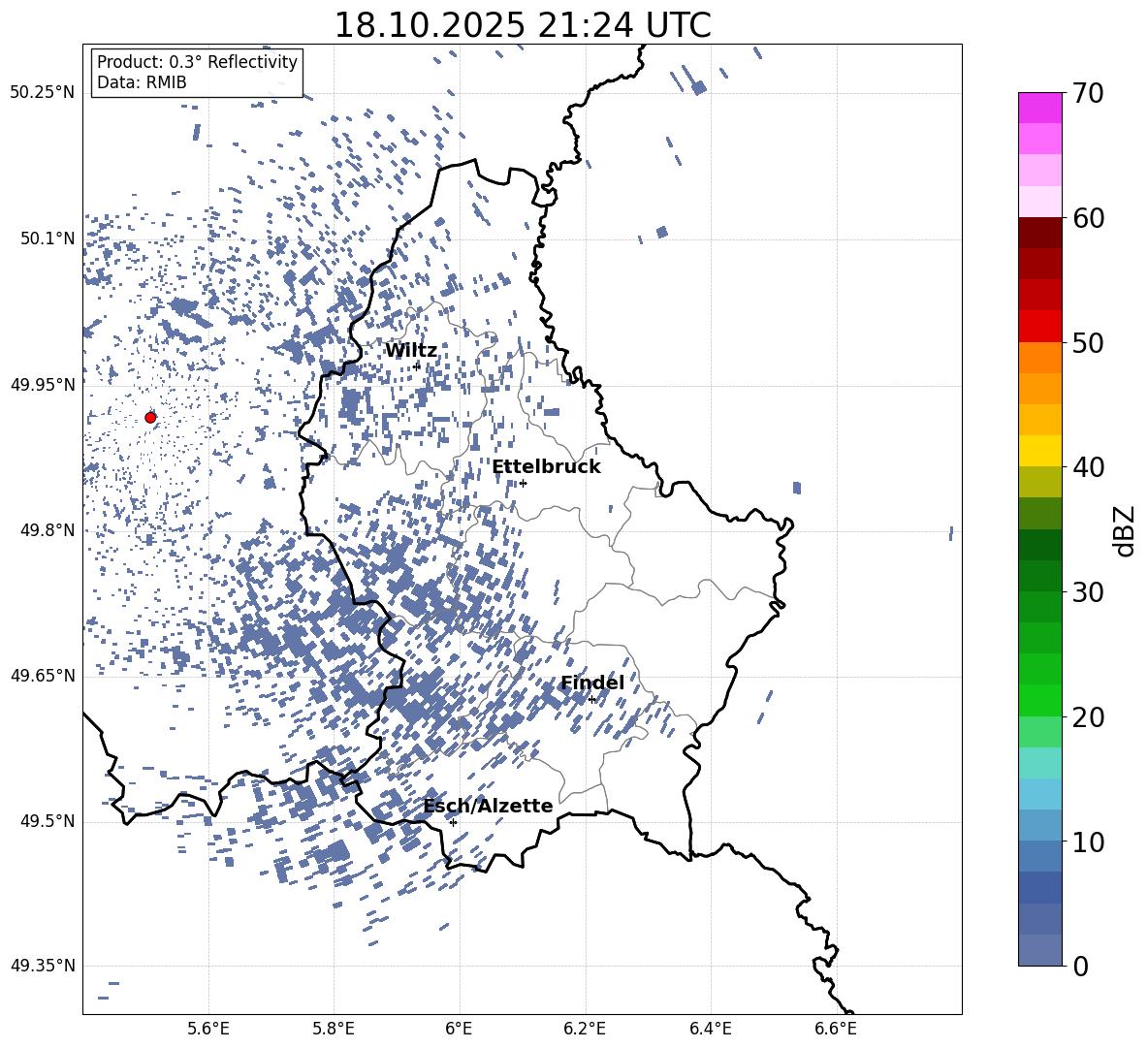The width and height of the screenshot is (1148, 1048).
Task: Click the 49.5°N latitude label
Action: (47, 821)
